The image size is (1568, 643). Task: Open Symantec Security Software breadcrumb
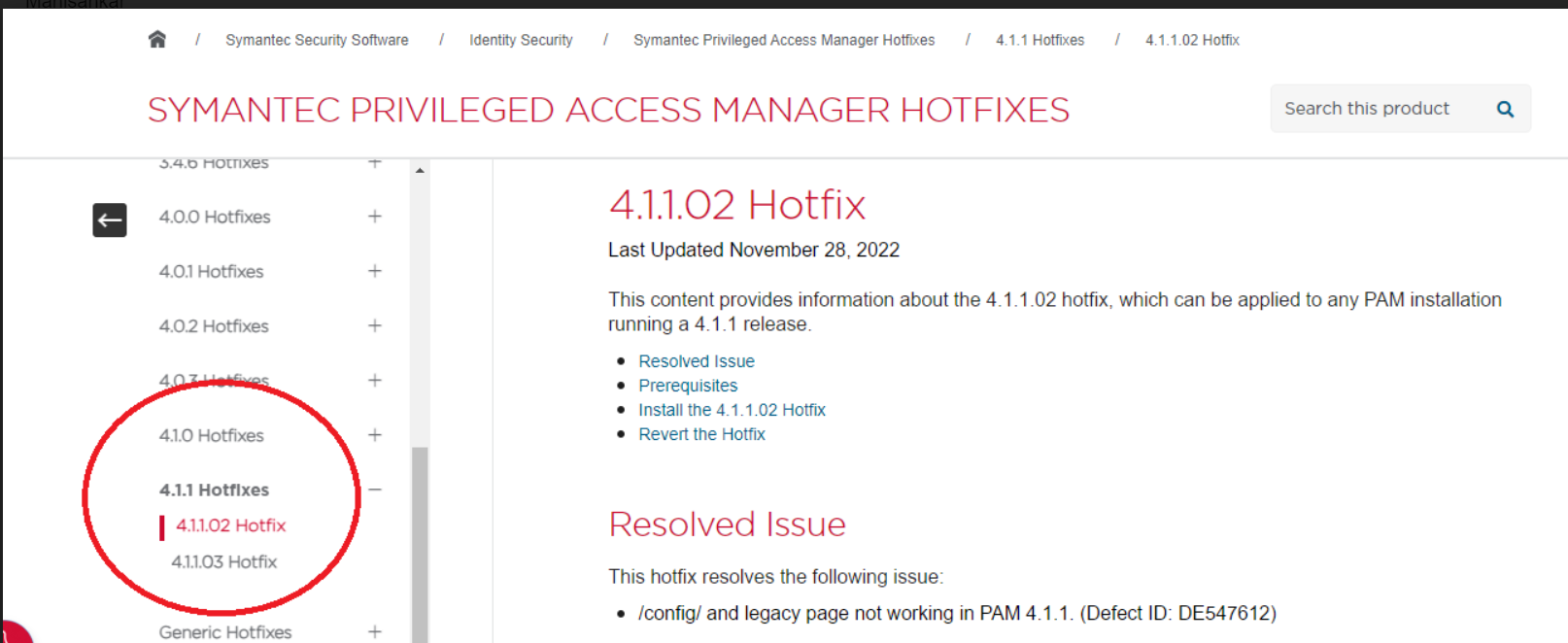(x=317, y=40)
